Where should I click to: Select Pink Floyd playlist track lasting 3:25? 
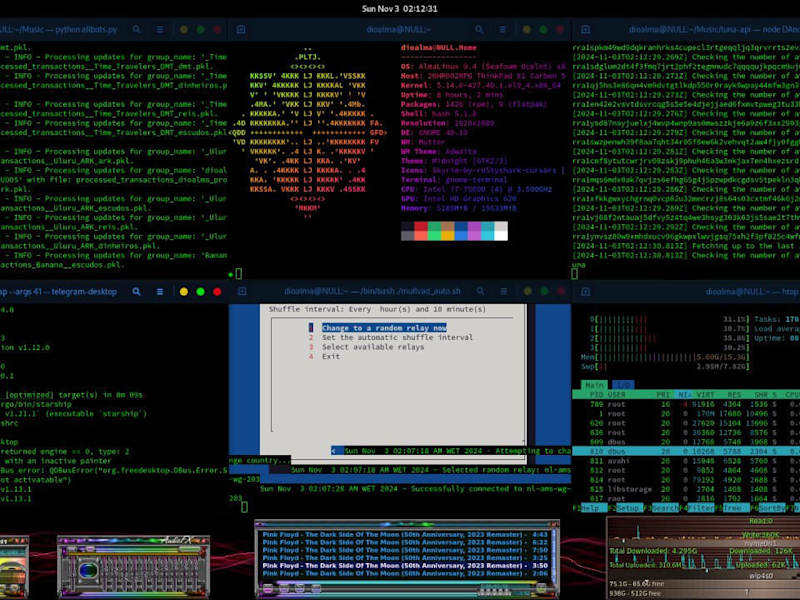click(x=405, y=558)
